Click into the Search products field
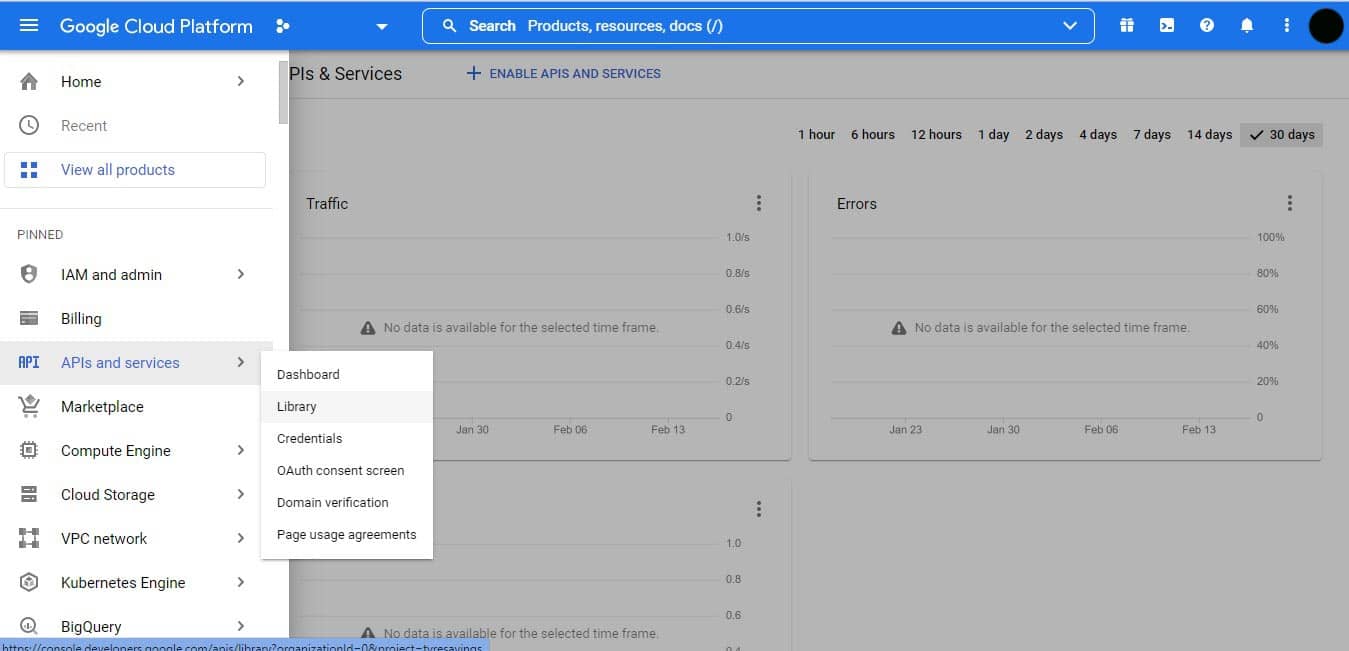The height and width of the screenshot is (651, 1349). coord(758,26)
